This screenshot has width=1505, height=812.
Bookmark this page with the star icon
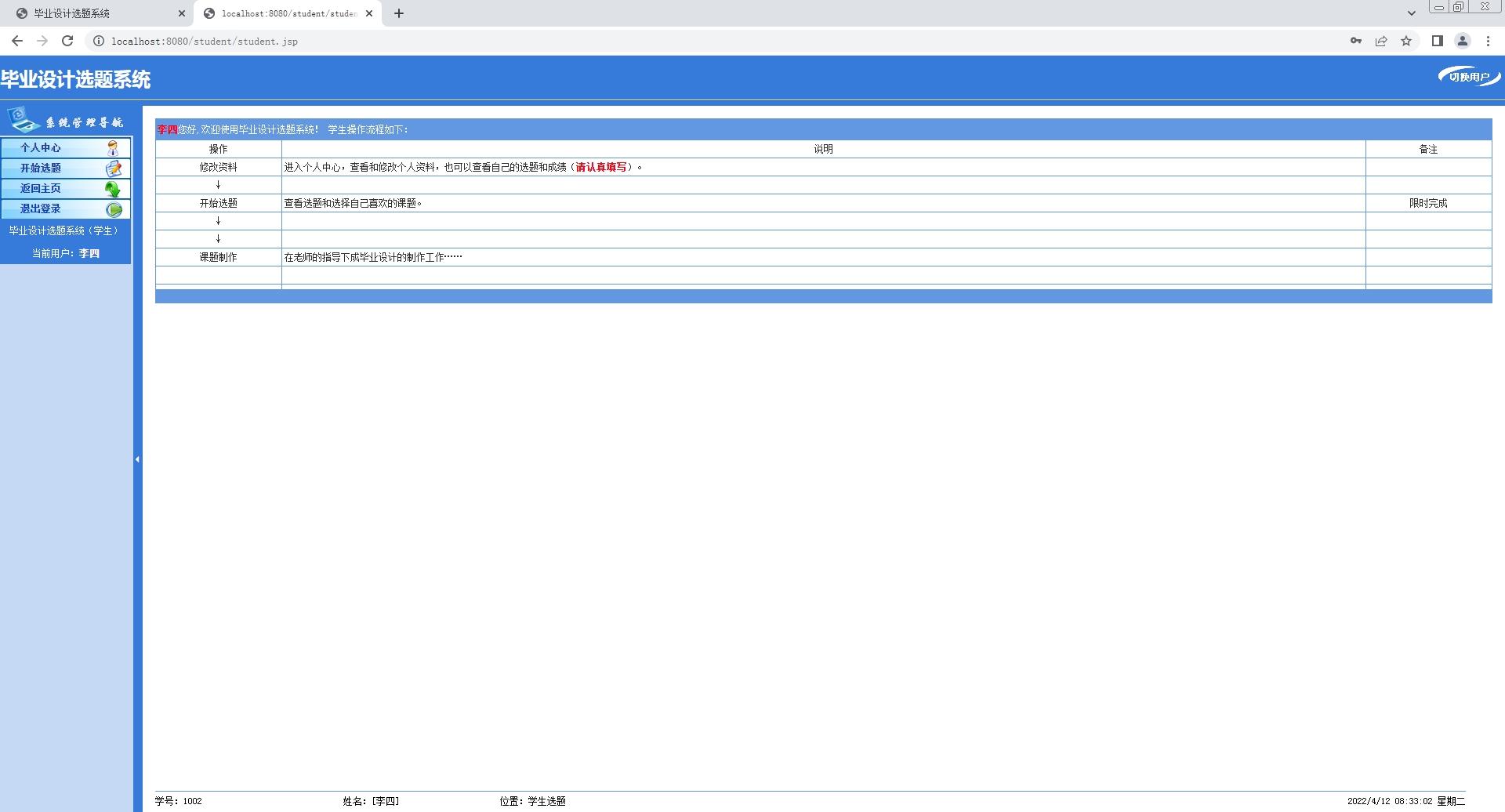point(1406,41)
